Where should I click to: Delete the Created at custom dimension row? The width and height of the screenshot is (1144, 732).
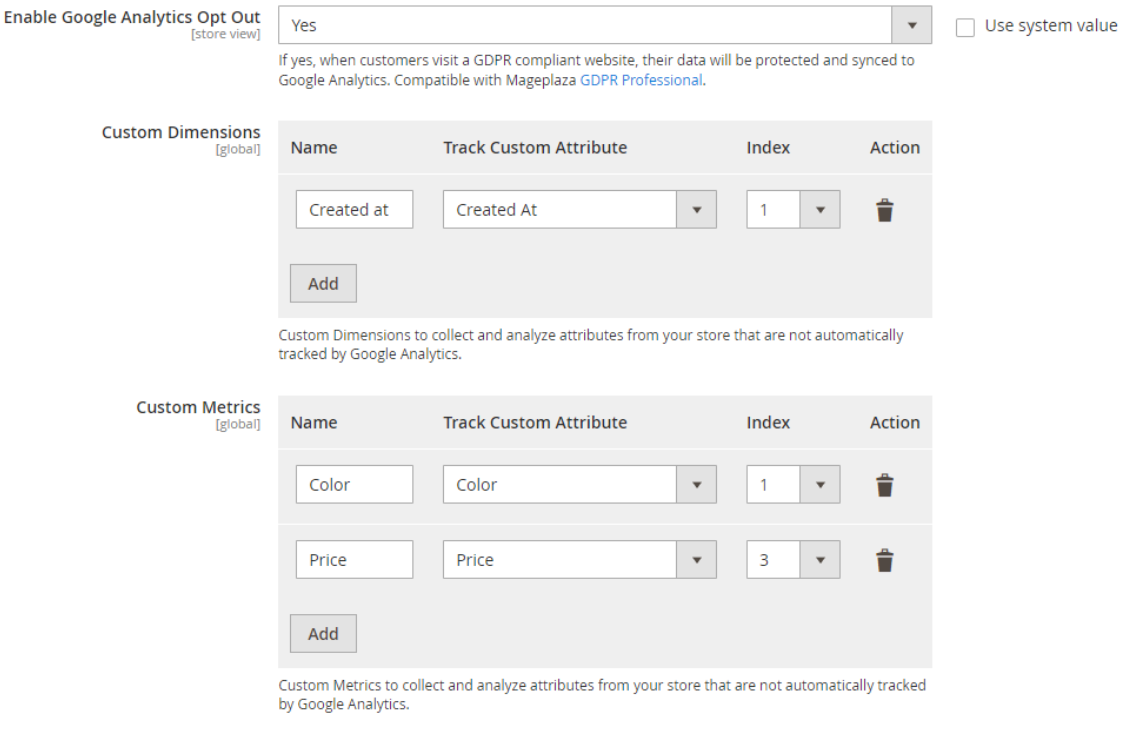point(884,211)
